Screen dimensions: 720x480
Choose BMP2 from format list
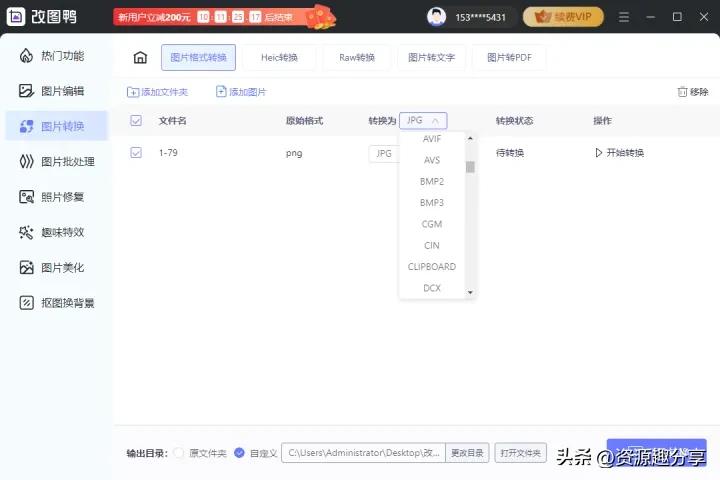(432, 181)
